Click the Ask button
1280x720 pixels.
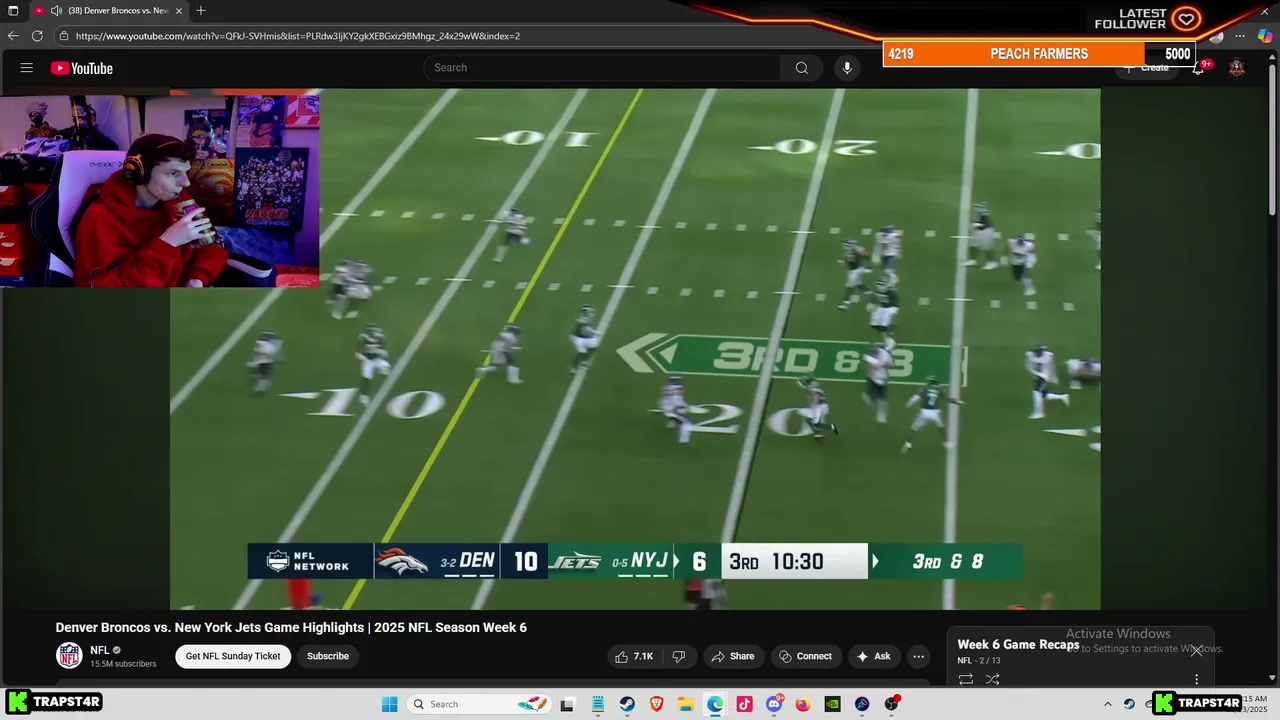point(874,656)
